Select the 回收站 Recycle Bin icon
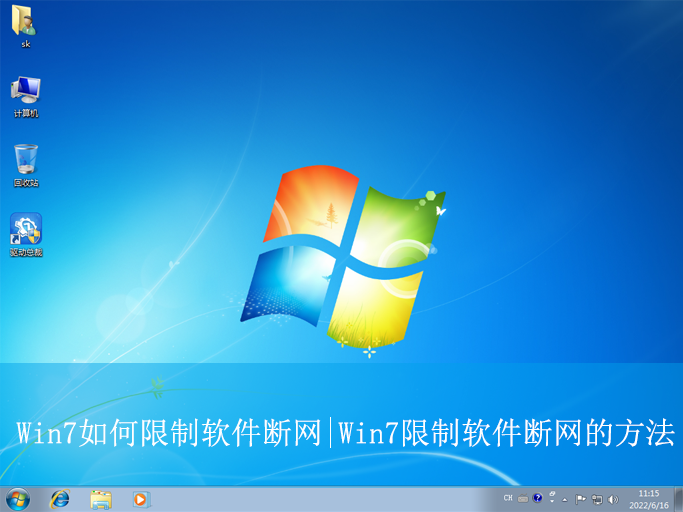This screenshot has width=683, height=512. (25, 161)
